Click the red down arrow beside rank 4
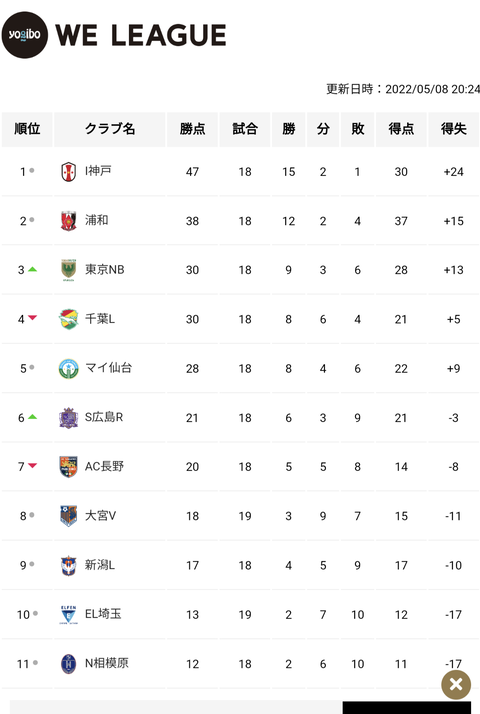Viewport: 480px width, 714px height. point(32,317)
